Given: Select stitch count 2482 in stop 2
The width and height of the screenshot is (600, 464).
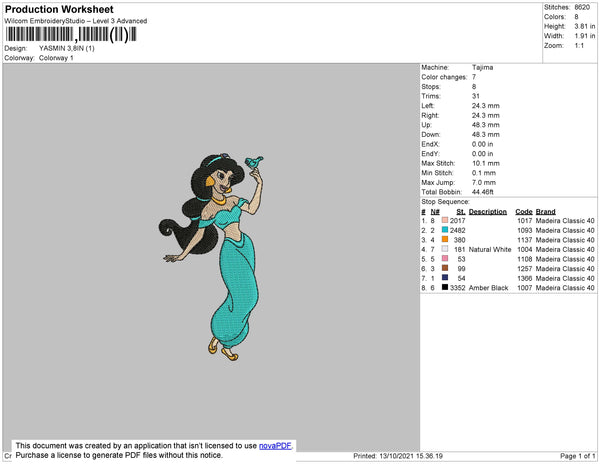Looking at the screenshot, I should (458, 230).
